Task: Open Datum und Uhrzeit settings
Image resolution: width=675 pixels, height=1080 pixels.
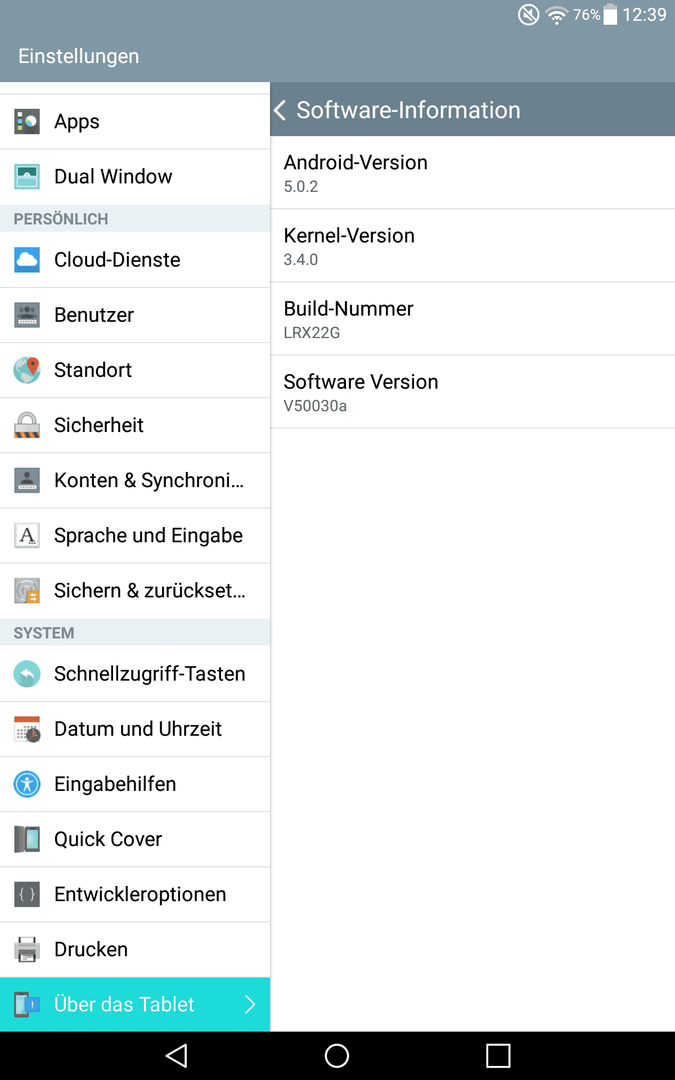Action: (135, 729)
